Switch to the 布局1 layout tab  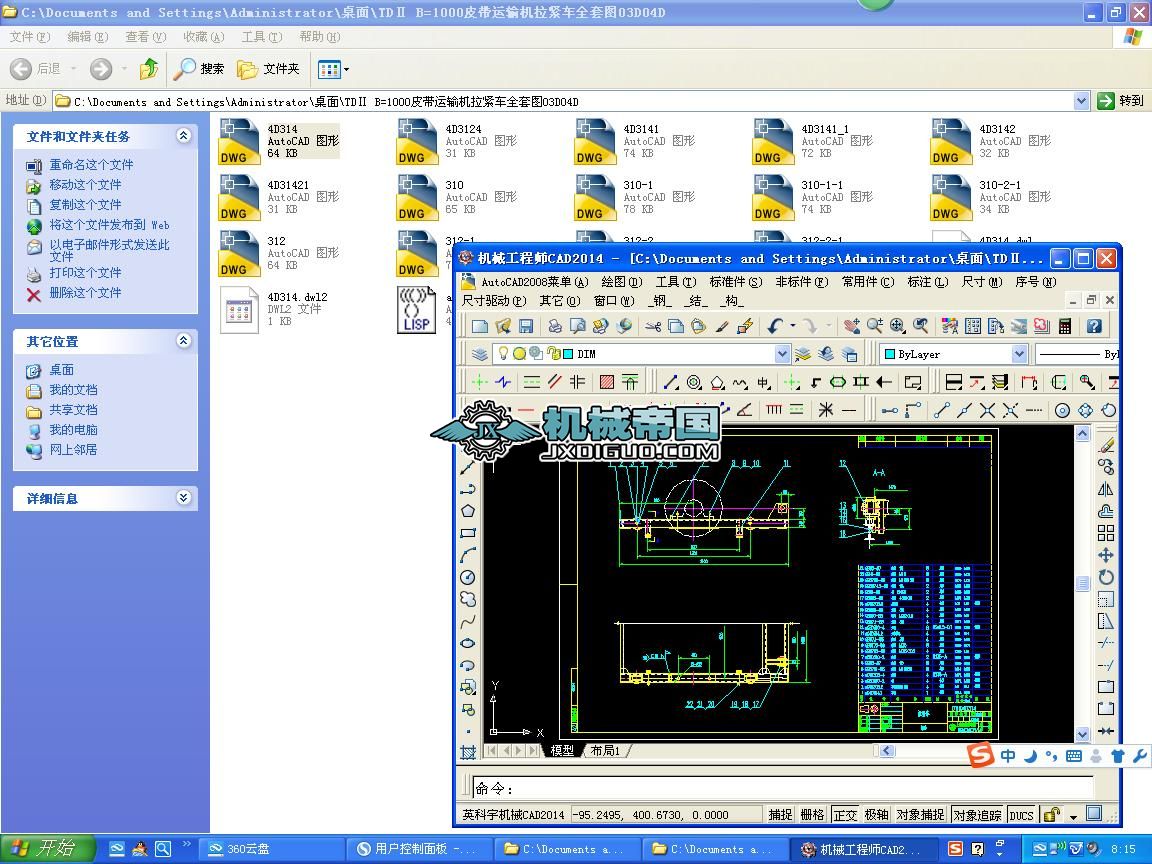click(x=604, y=750)
